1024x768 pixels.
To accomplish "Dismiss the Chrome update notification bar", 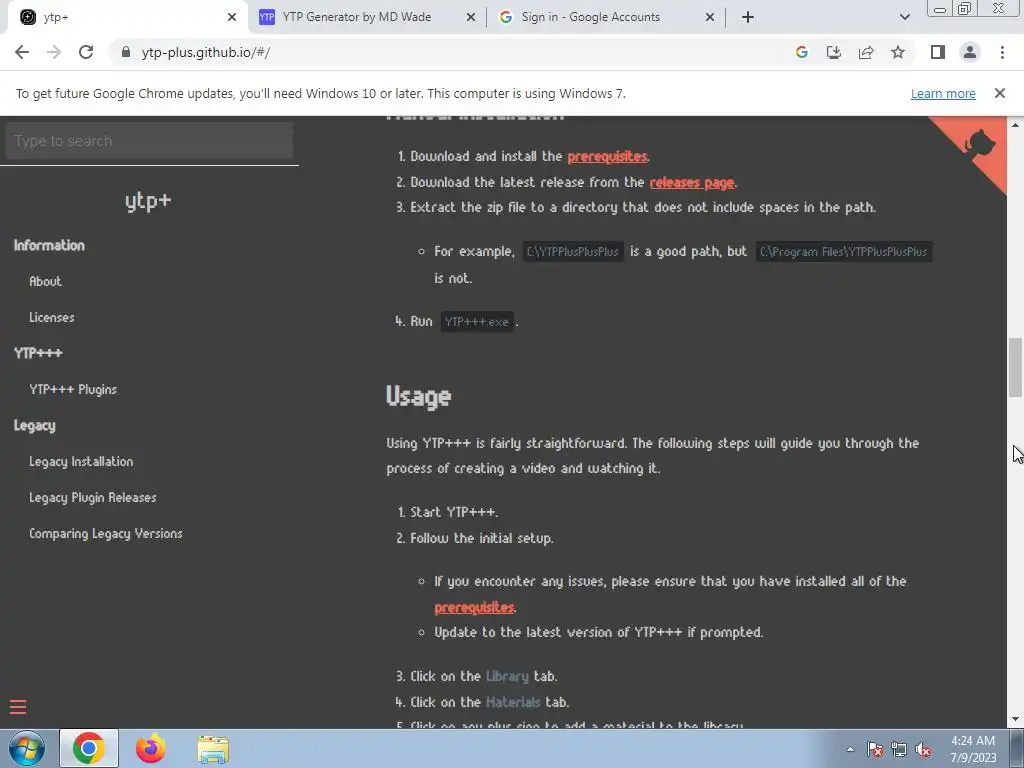I will point(999,93).
